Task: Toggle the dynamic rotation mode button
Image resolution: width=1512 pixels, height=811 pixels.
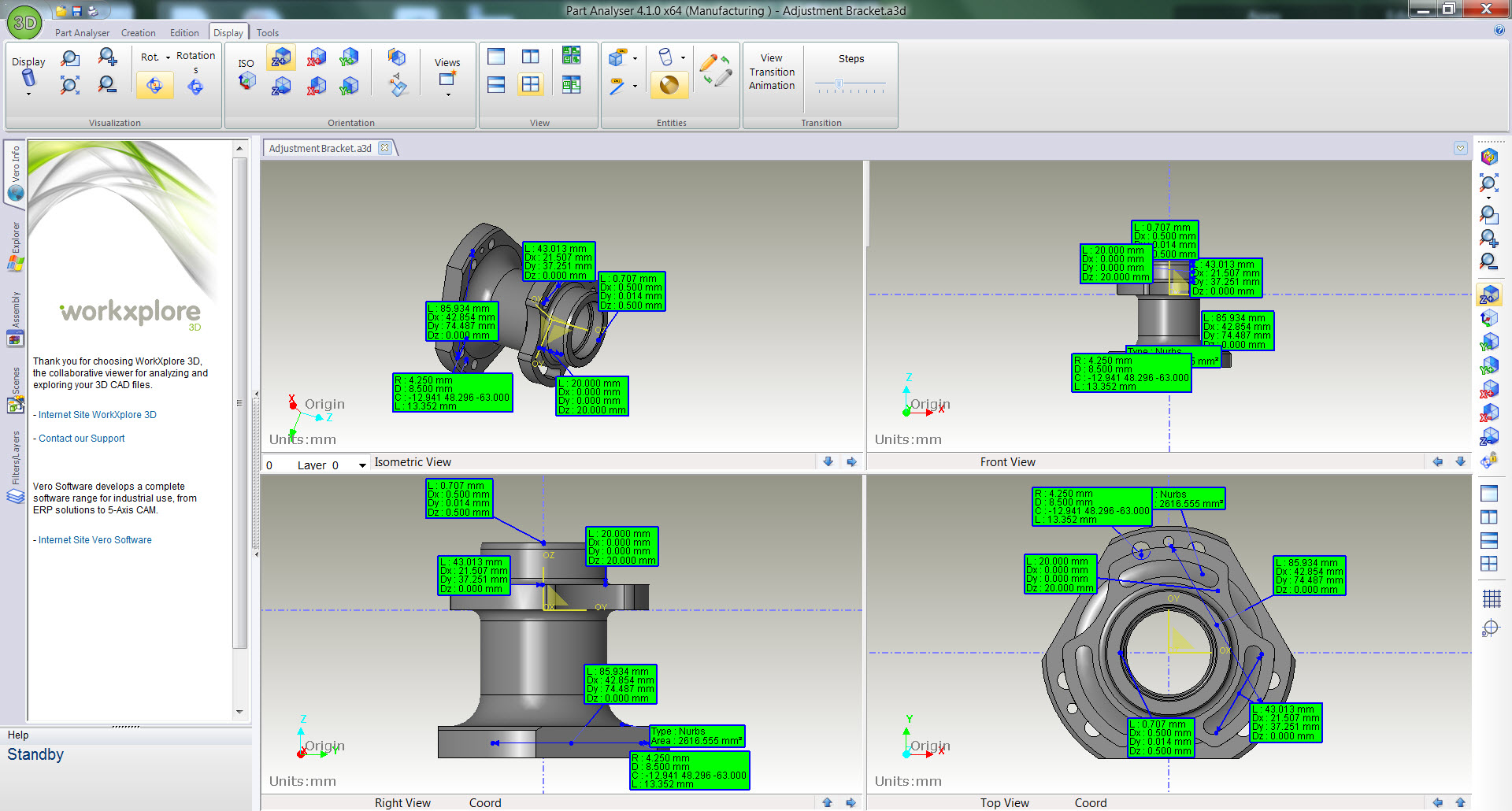Action: tap(154, 86)
